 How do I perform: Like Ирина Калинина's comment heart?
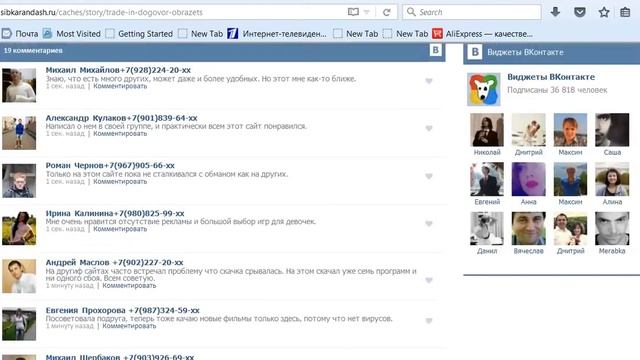pyautogui.click(x=429, y=224)
